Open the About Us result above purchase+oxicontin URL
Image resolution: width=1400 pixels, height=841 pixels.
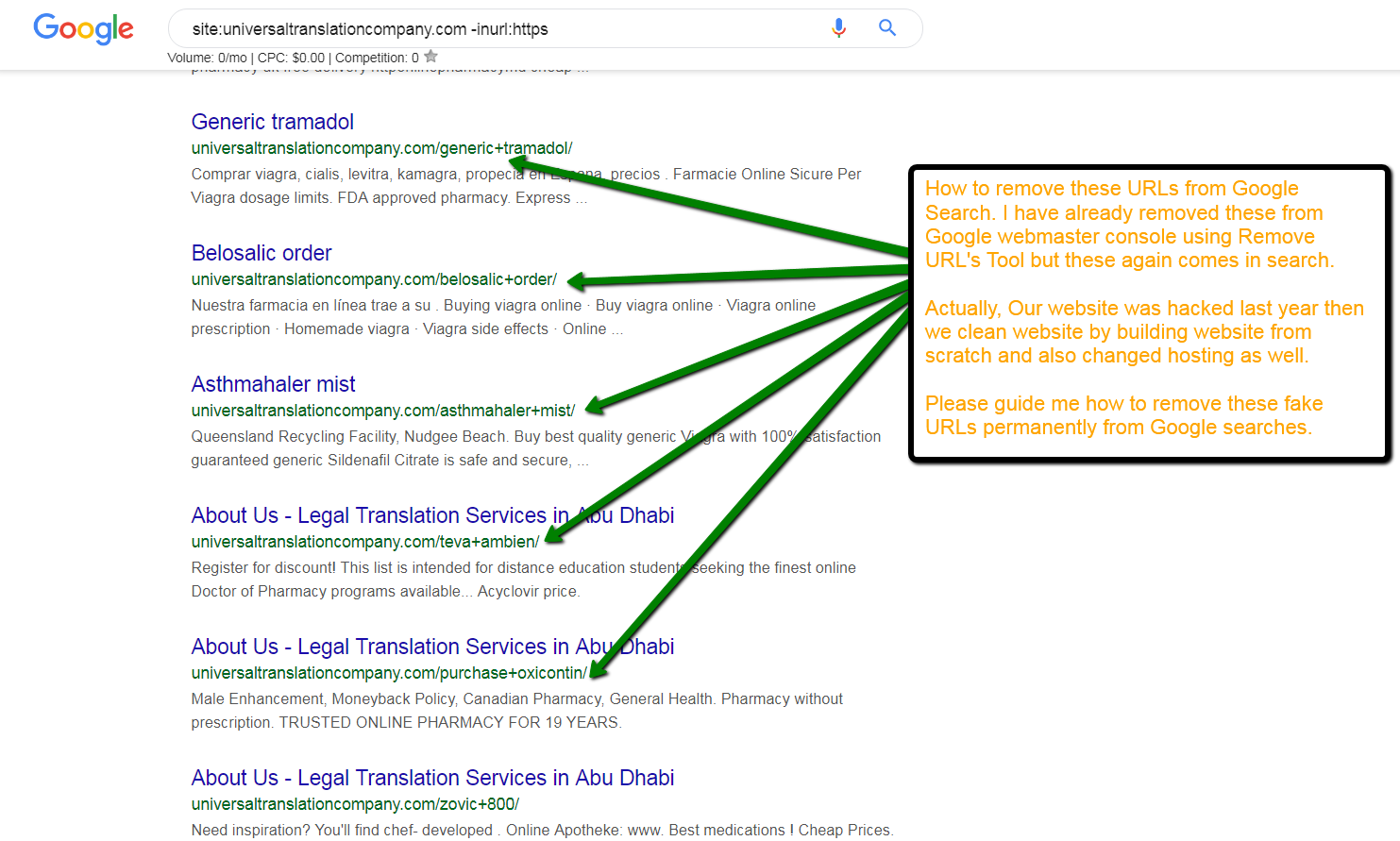point(432,647)
